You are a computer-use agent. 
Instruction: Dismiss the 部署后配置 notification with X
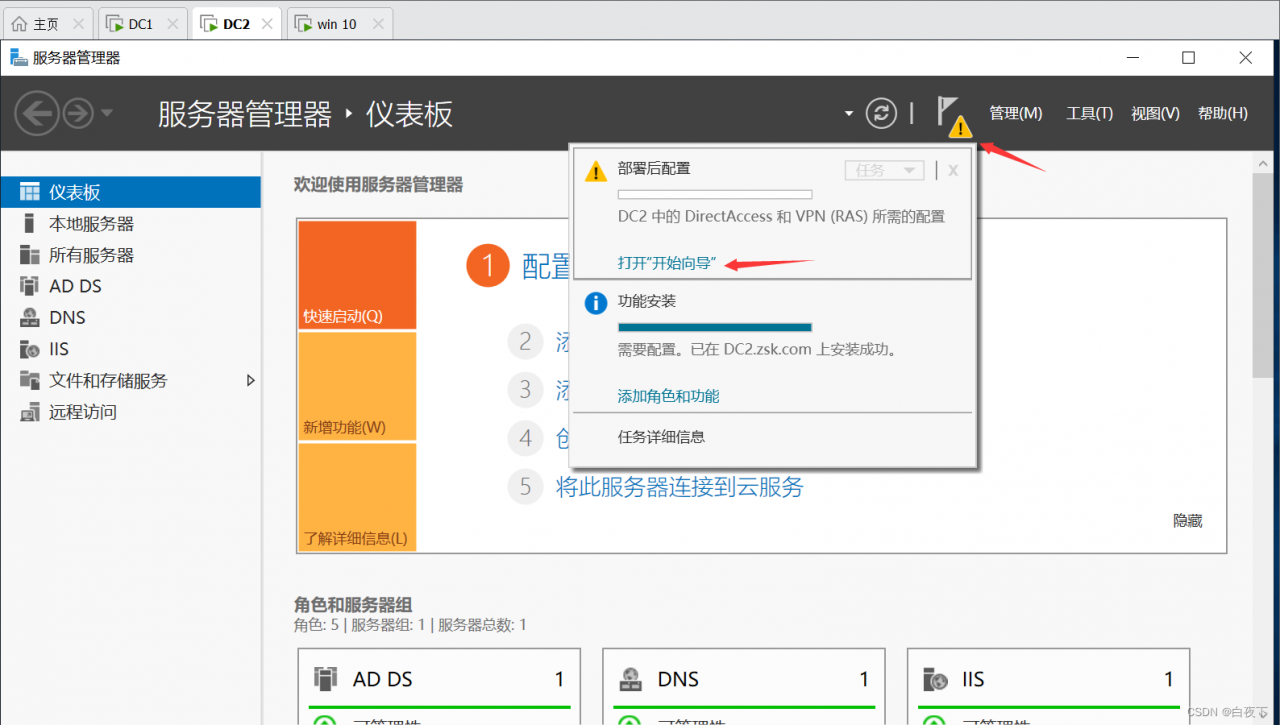(x=953, y=170)
